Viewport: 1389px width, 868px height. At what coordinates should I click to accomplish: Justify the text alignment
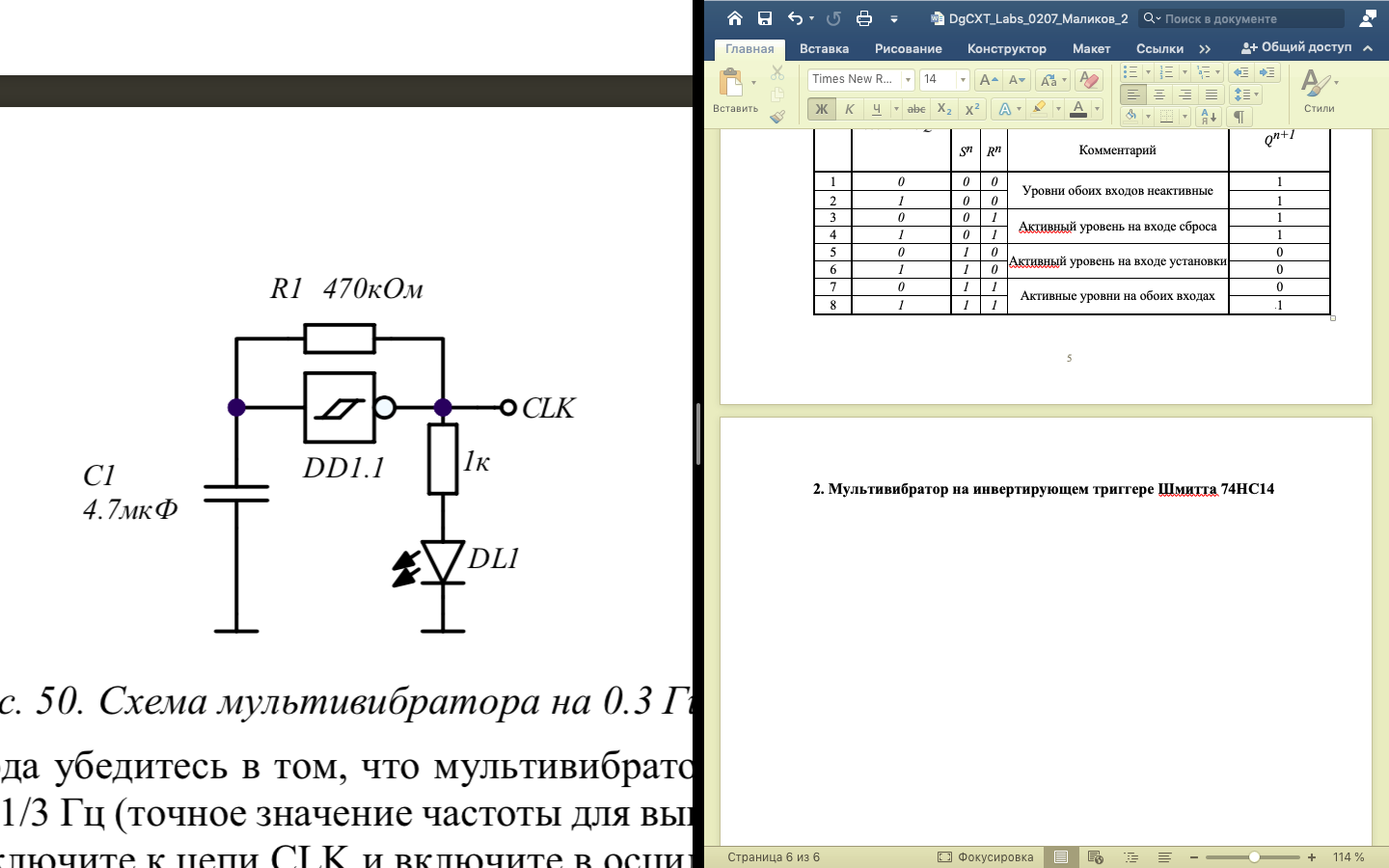click(1212, 95)
